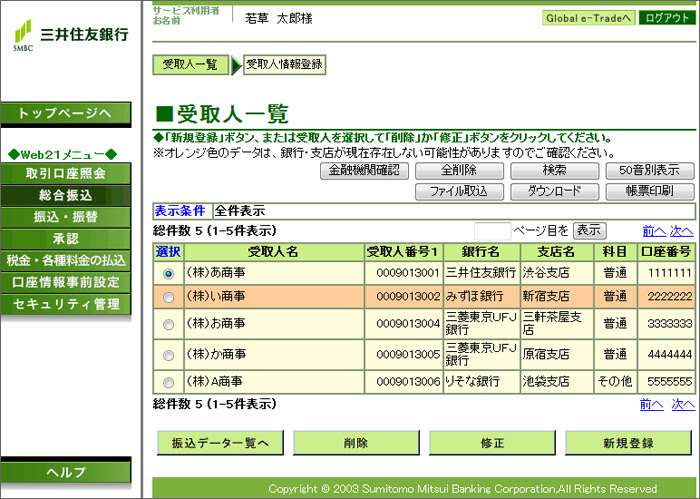Image resolution: width=700 pixels, height=499 pixels.
Task: Click the 渋谷支店 branch cell
Action: click(x=557, y=273)
